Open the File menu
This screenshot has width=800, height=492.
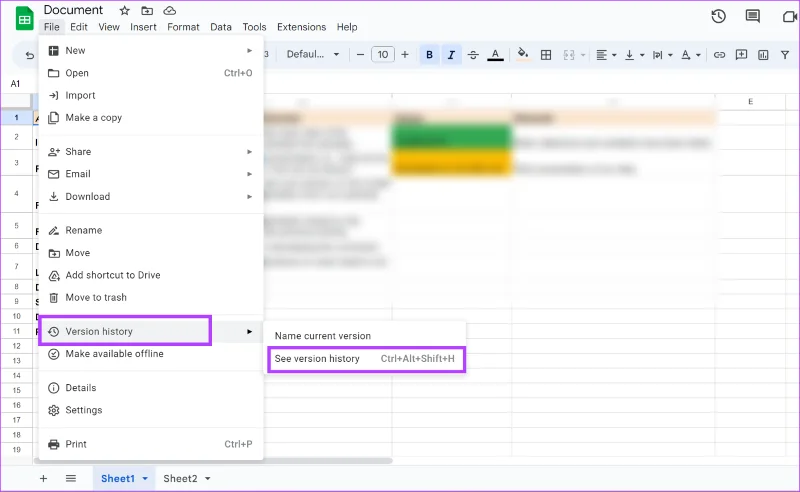pos(52,27)
